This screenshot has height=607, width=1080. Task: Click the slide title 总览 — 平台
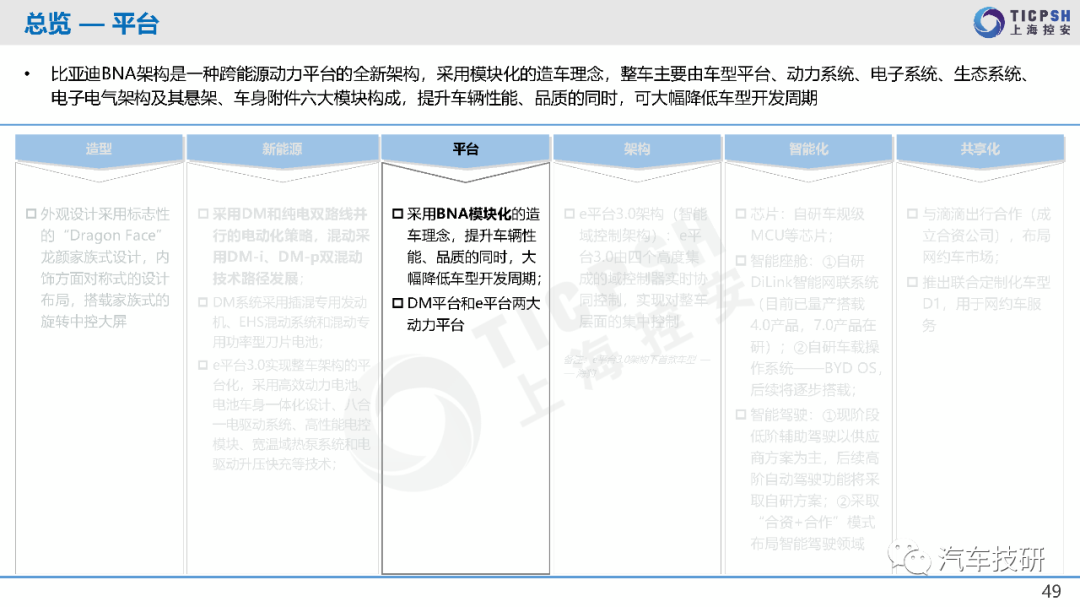tap(92, 24)
